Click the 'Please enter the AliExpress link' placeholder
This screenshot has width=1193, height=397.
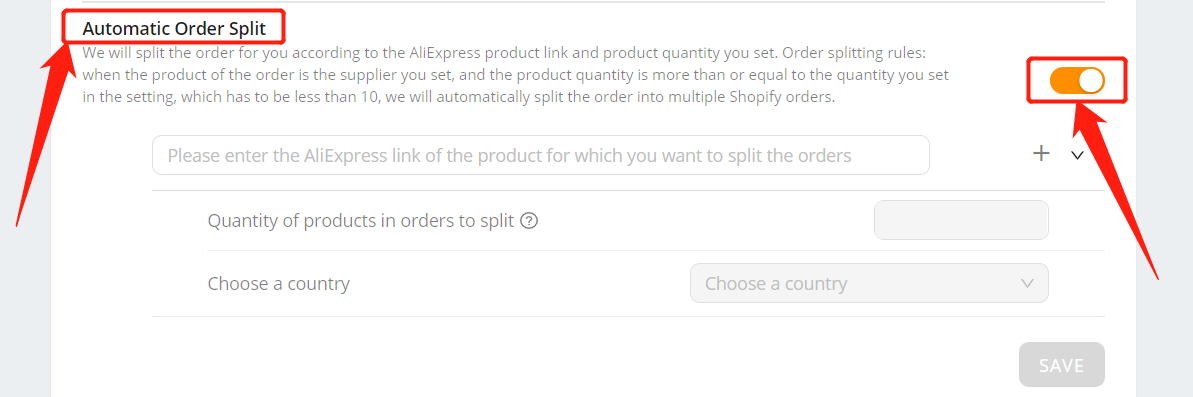[x=509, y=156]
